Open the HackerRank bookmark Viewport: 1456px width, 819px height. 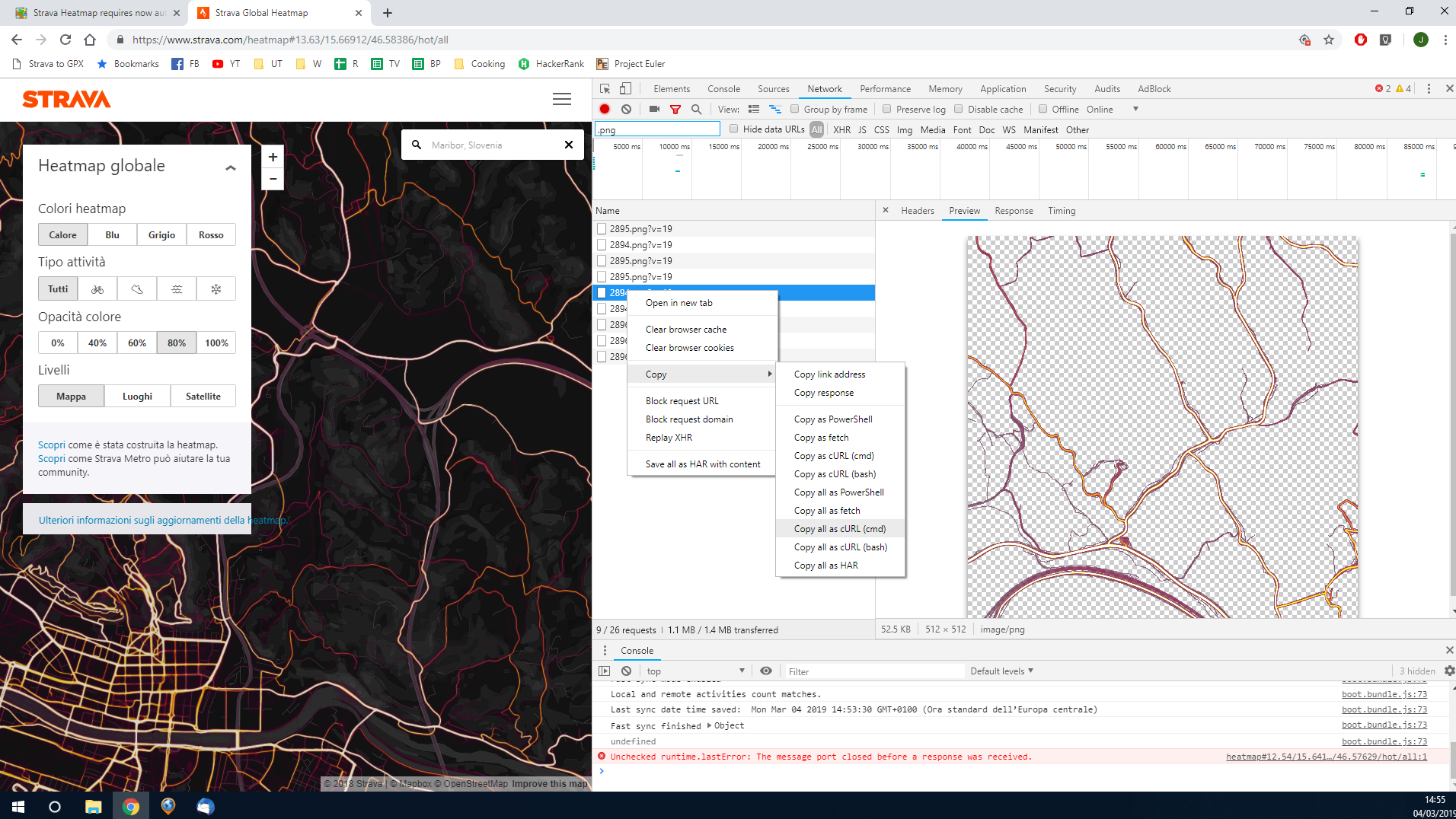[551, 64]
